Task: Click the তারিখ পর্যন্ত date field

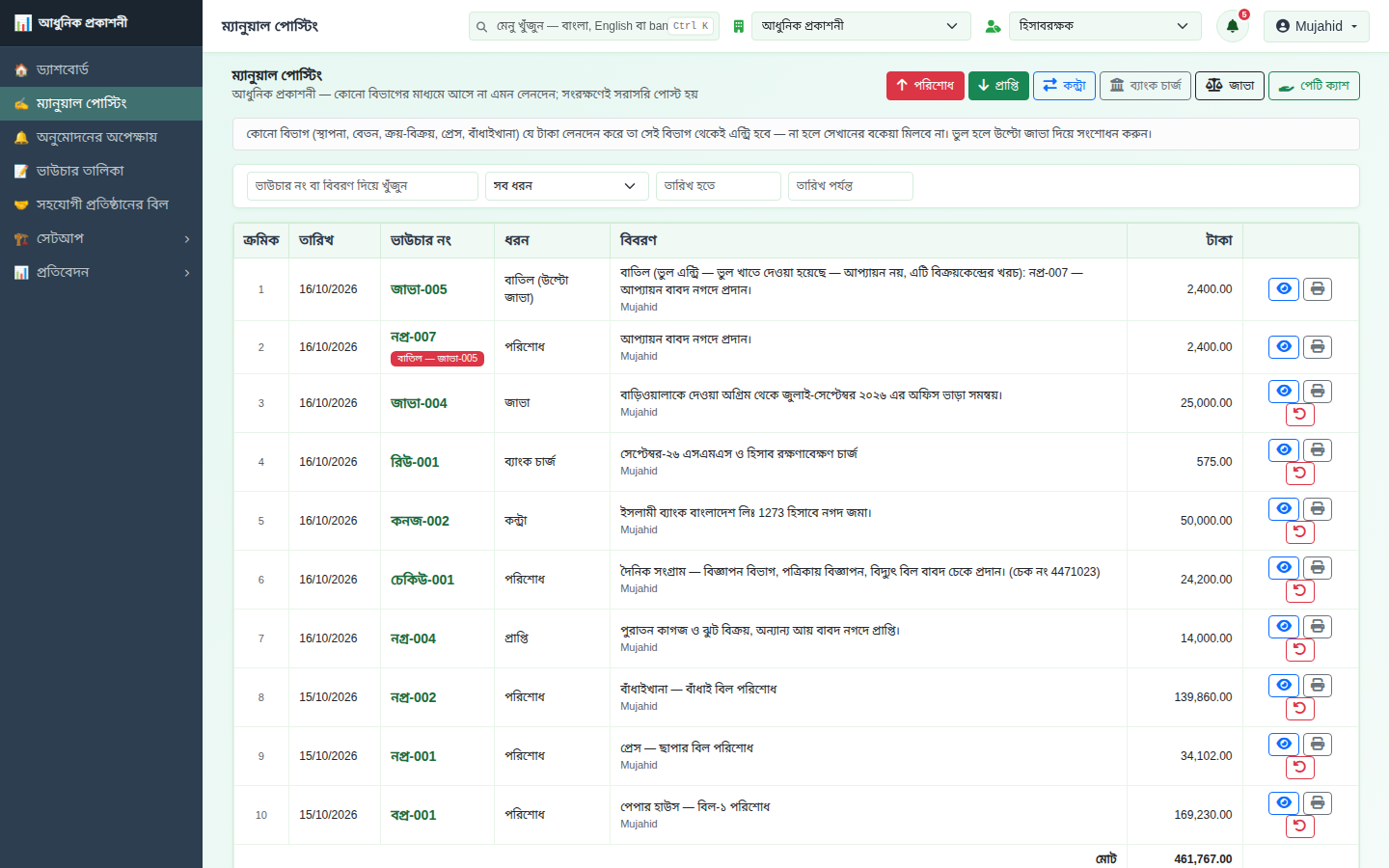Action: [x=851, y=186]
